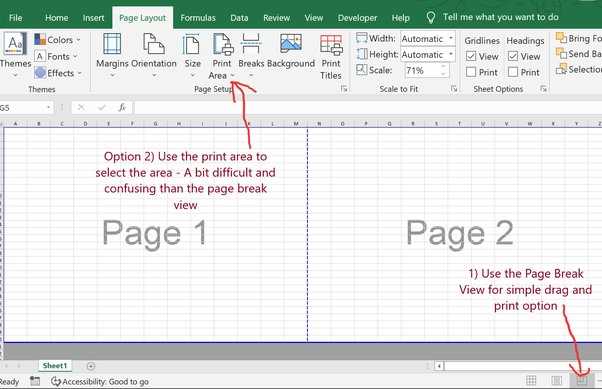Screen dimensions: 602x389
Task: Open Print Titles settings
Action: tap(331, 56)
